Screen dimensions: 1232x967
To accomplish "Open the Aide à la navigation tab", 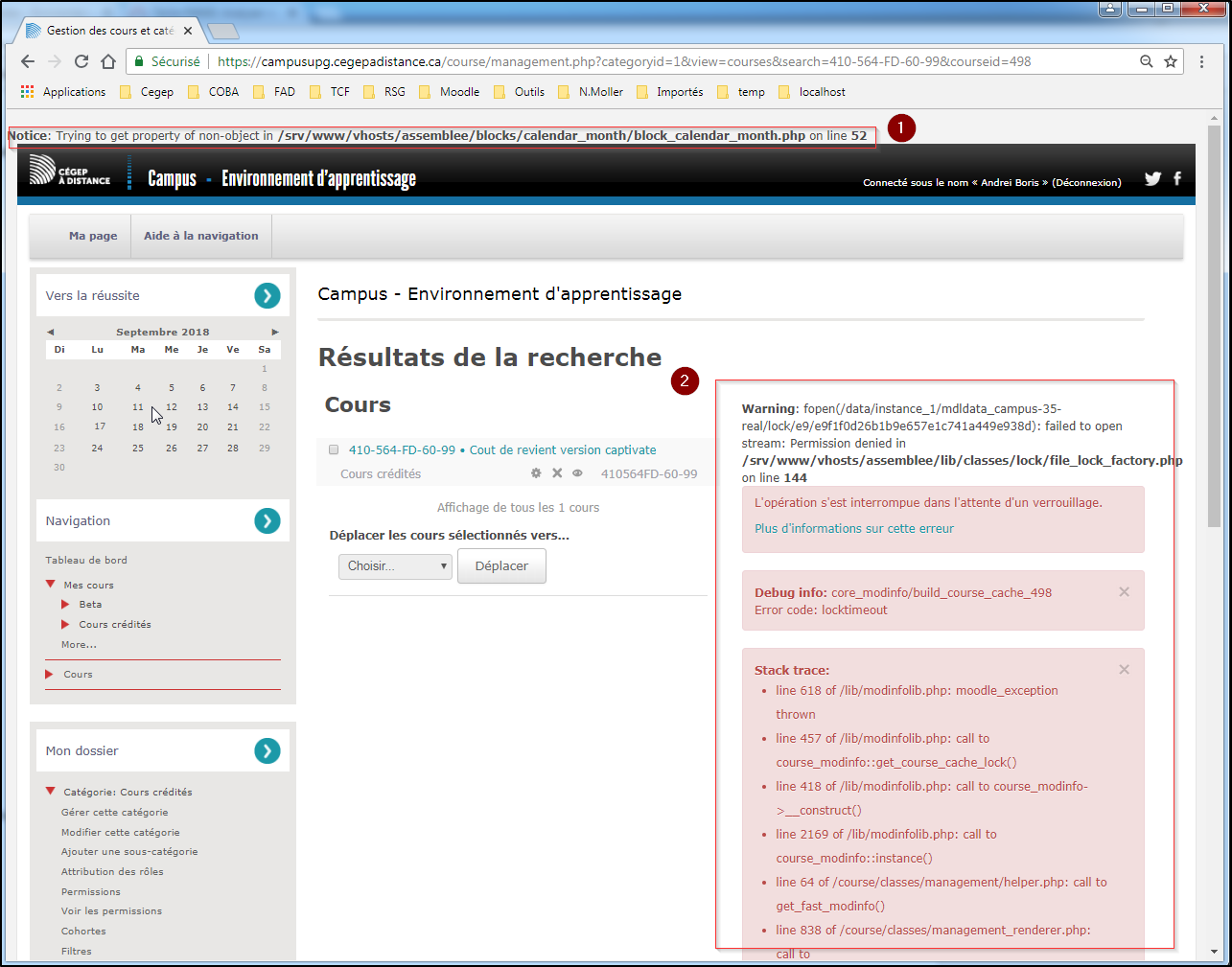I will click(201, 236).
